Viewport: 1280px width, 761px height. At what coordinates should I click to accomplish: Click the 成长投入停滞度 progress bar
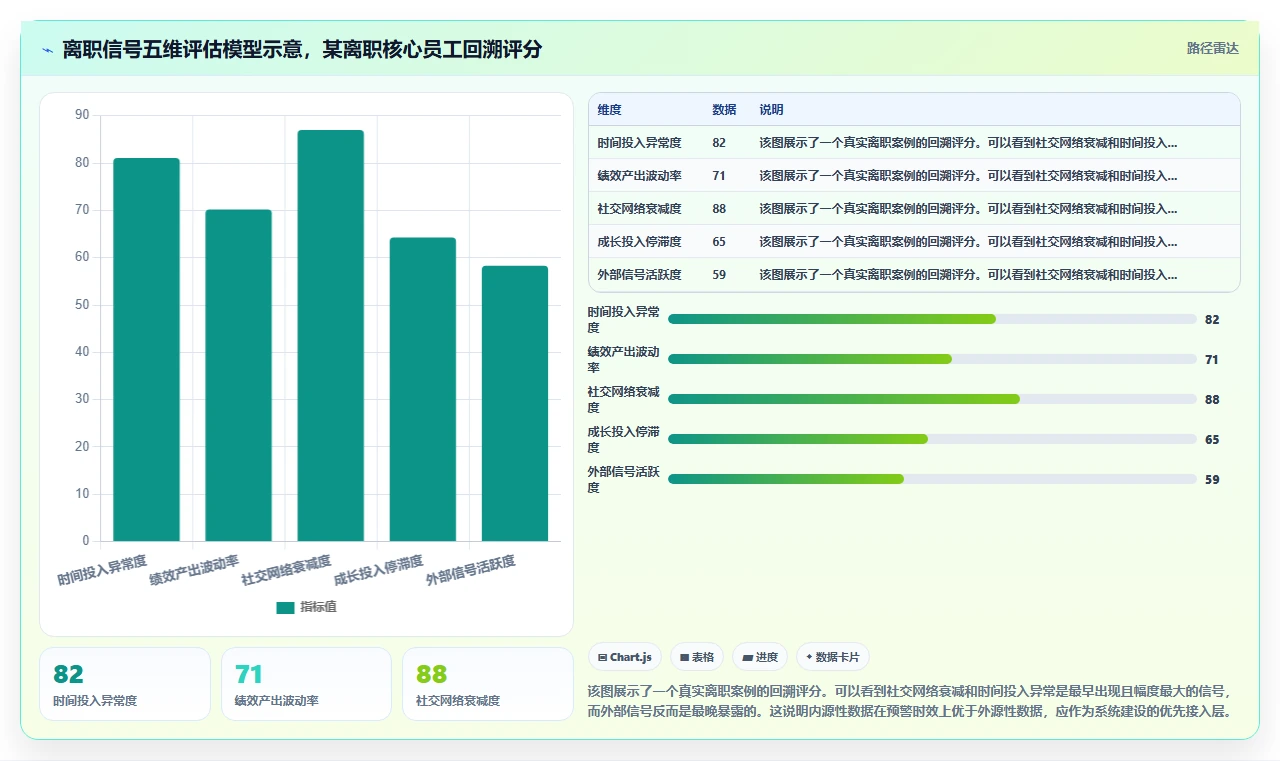pyautogui.click(x=932, y=439)
